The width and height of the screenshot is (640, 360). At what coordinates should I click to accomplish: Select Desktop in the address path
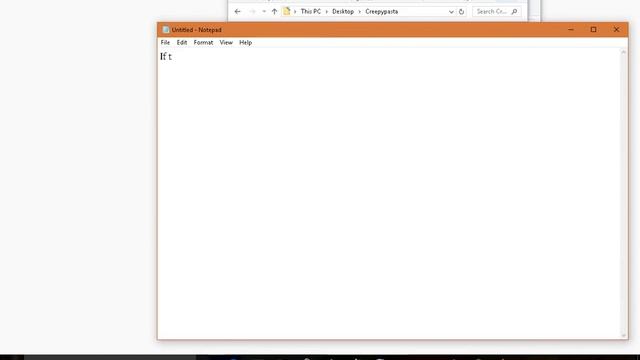tap(343, 11)
